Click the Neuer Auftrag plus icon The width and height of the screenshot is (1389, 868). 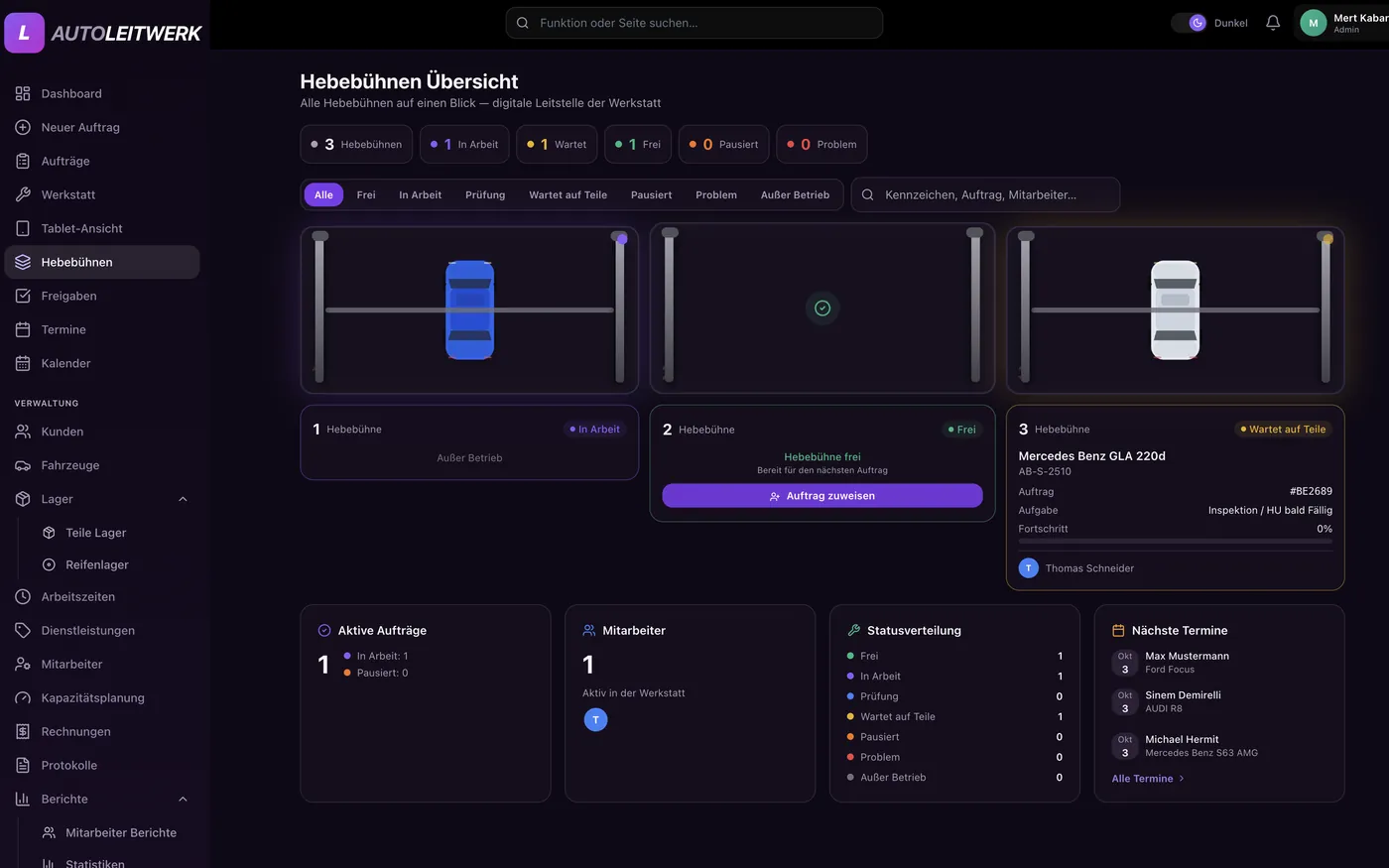point(23,127)
